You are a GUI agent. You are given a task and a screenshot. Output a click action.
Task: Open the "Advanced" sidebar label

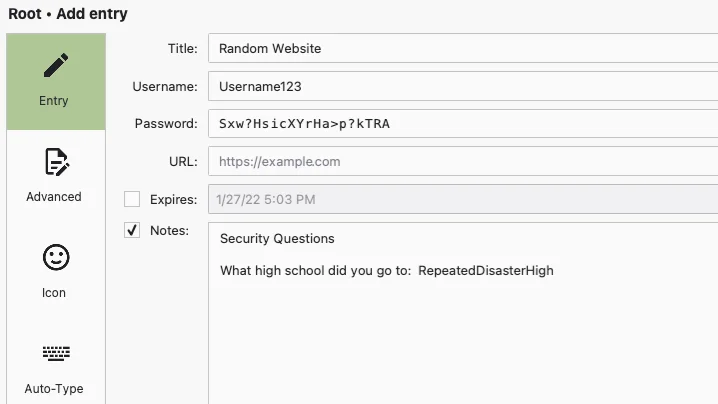[55, 197]
